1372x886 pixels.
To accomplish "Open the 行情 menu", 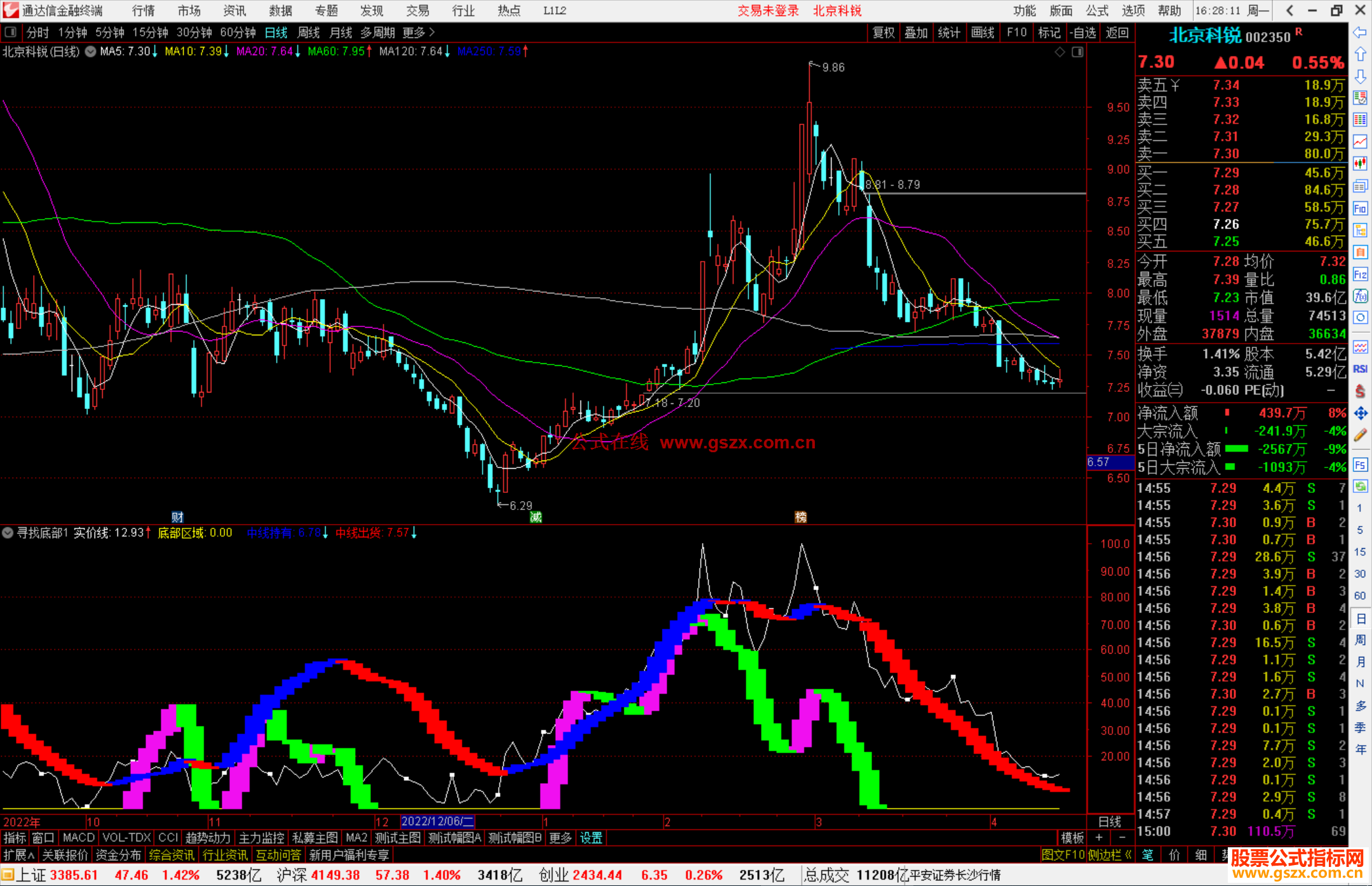I will (x=144, y=11).
